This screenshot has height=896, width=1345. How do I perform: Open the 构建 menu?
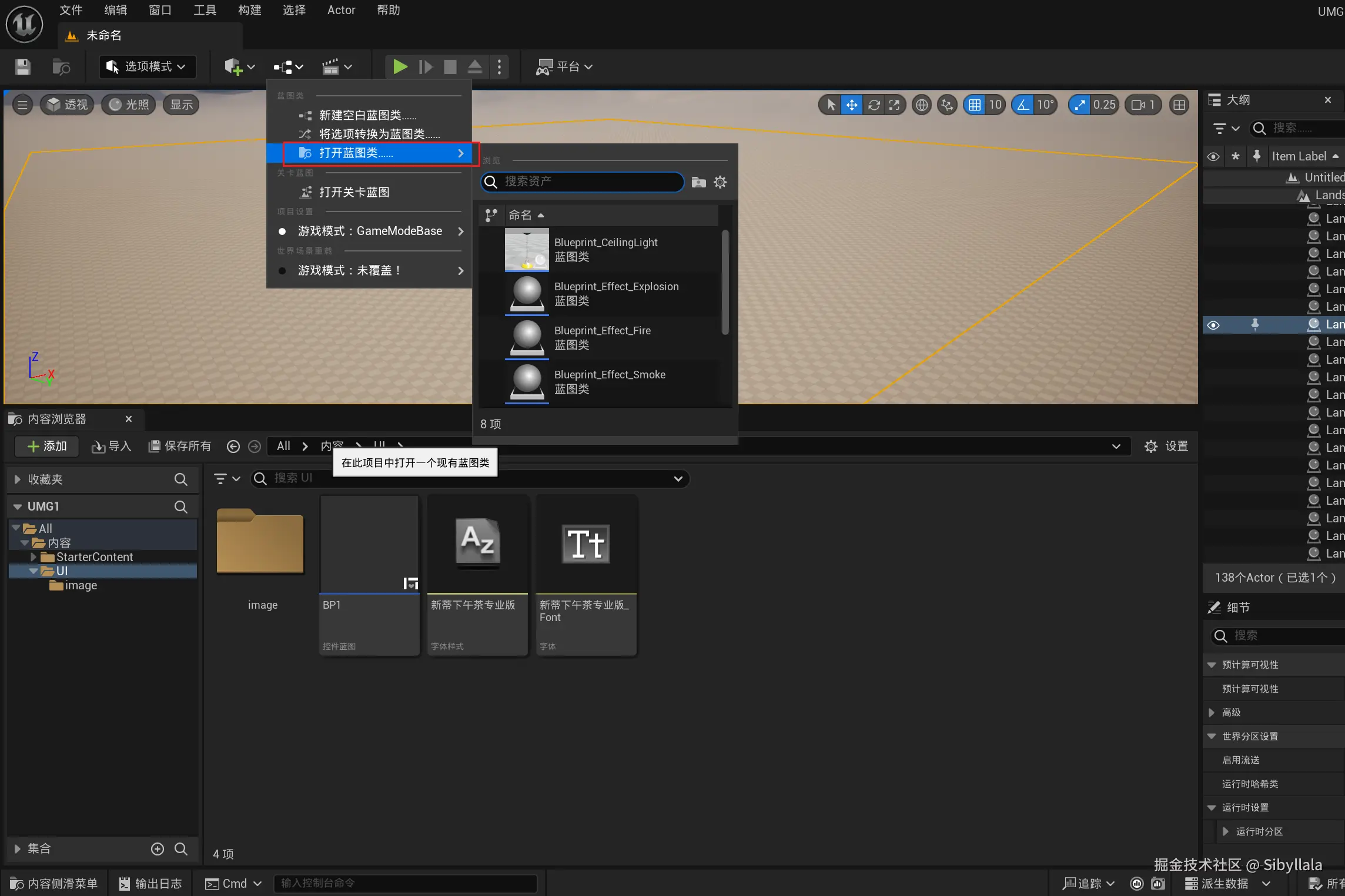pyautogui.click(x=249, y=10)
